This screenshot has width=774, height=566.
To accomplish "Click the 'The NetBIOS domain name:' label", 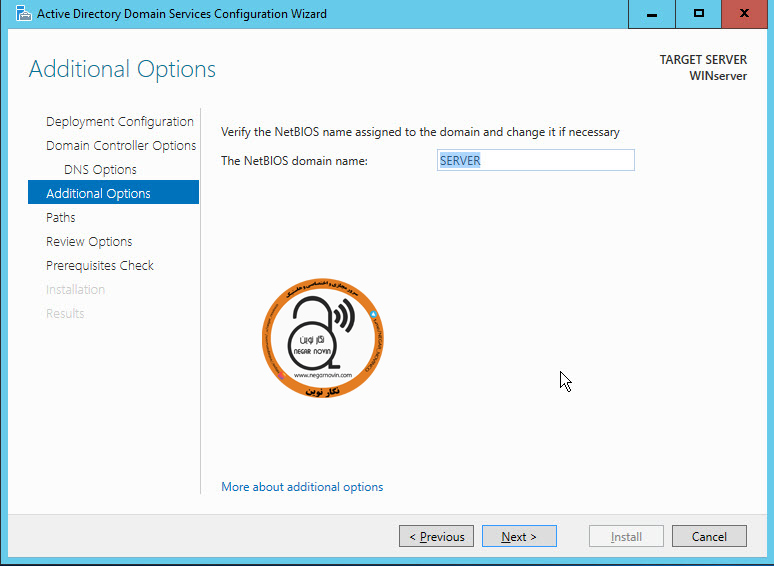I will click(294, 161).
